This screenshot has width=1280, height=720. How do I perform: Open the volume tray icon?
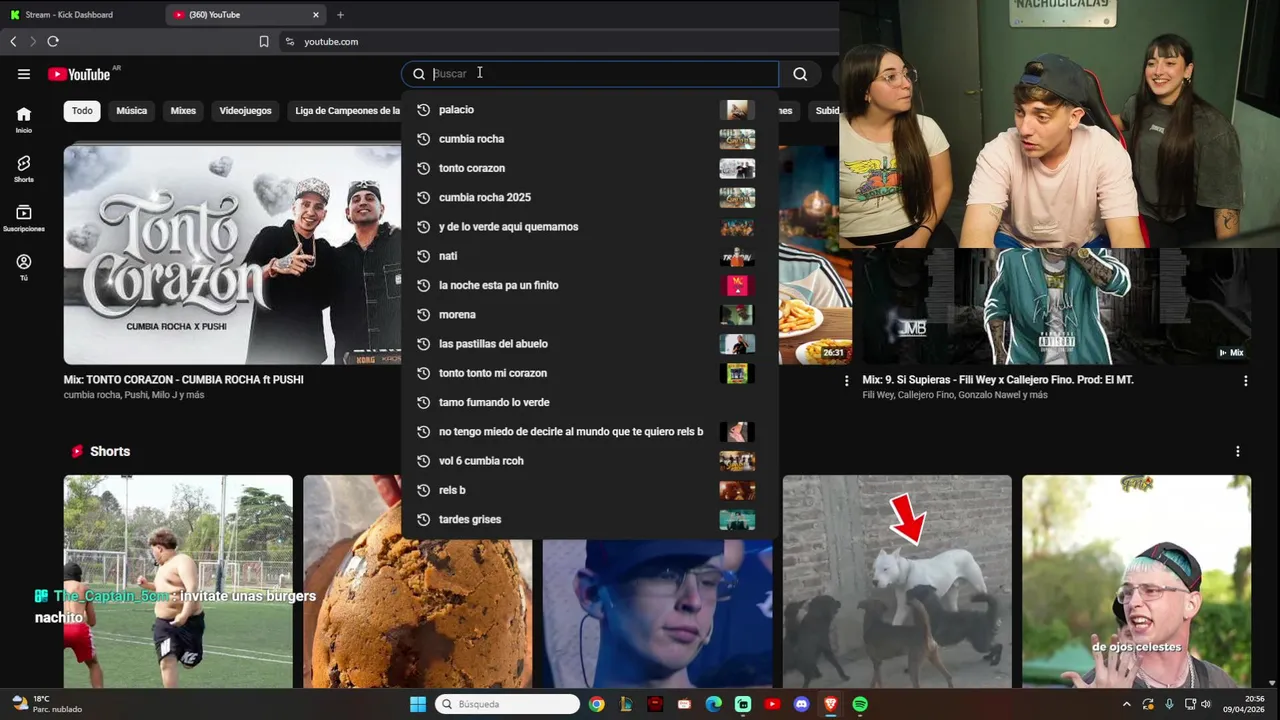[1206, 704]
